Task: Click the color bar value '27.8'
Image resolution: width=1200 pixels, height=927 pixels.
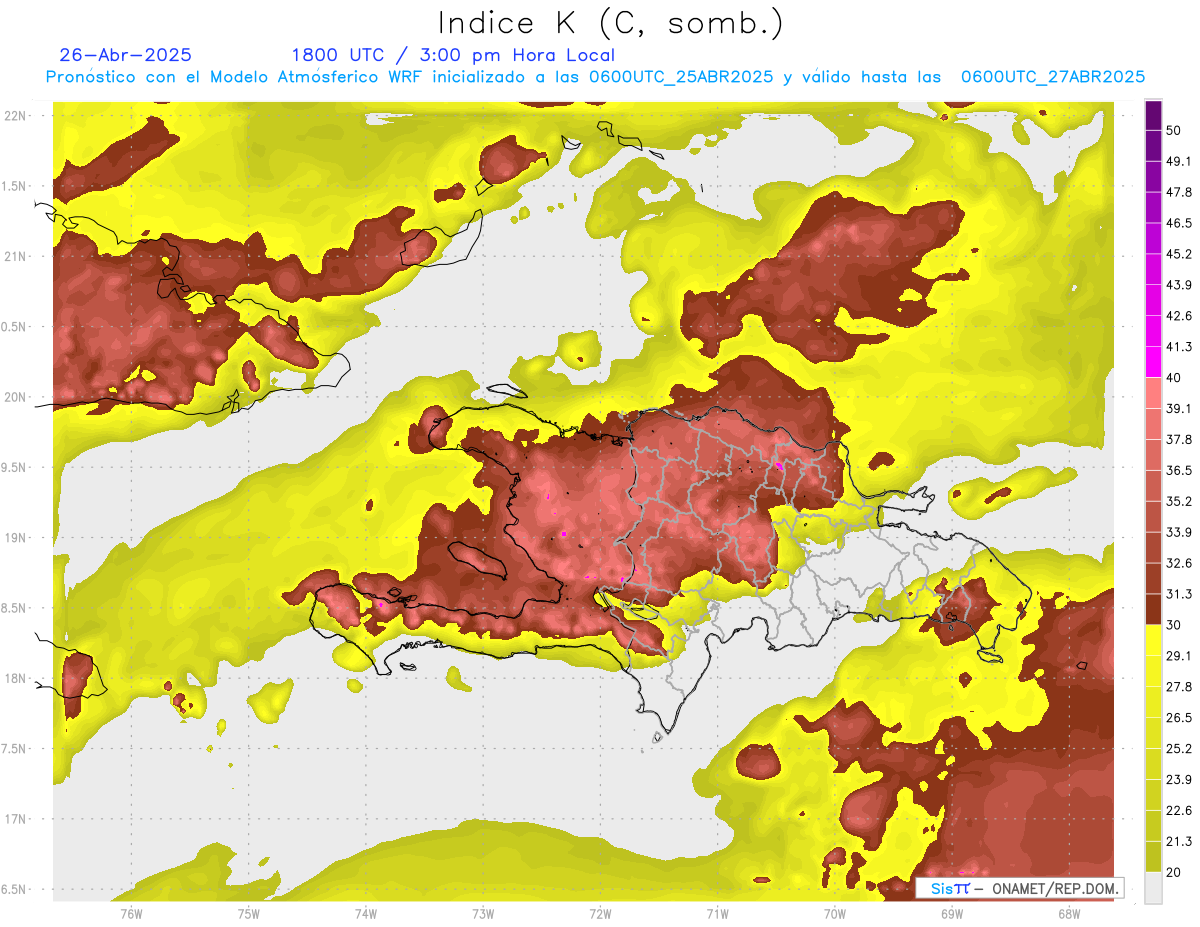Action: pyautogui.click(x=1179, y=687)
